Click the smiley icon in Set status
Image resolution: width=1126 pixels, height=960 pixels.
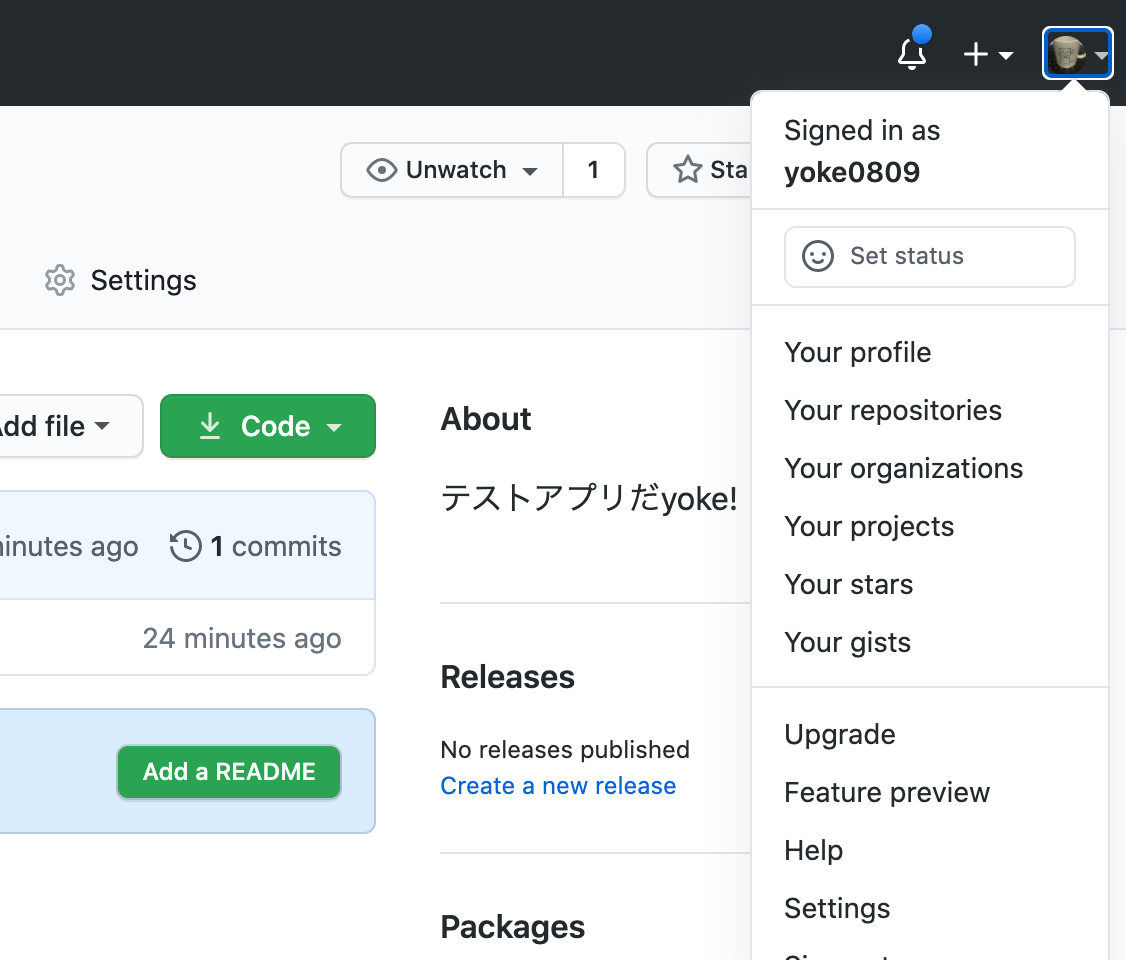(818, 256)
